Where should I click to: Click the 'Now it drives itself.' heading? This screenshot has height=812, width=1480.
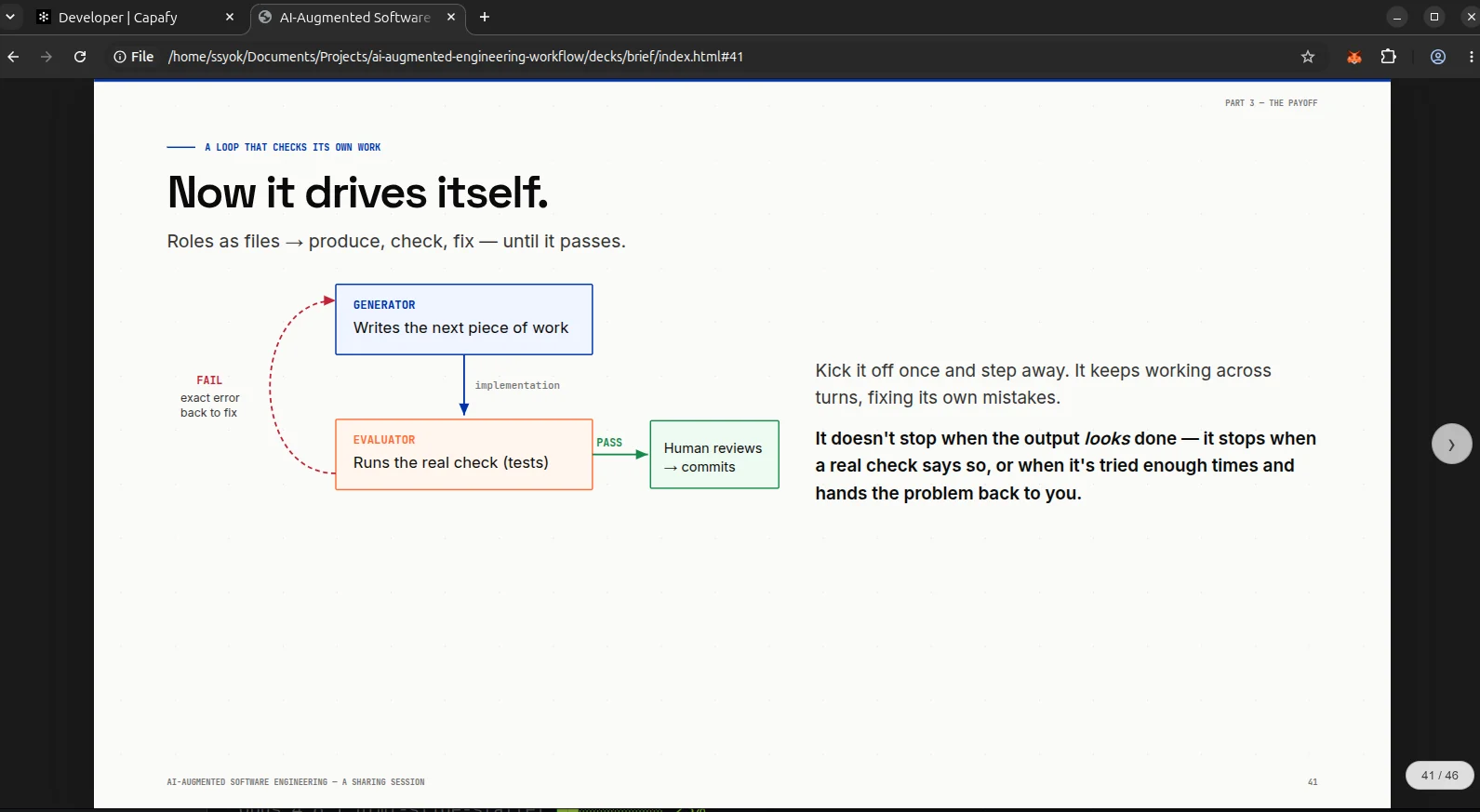[x=358, y=193]
